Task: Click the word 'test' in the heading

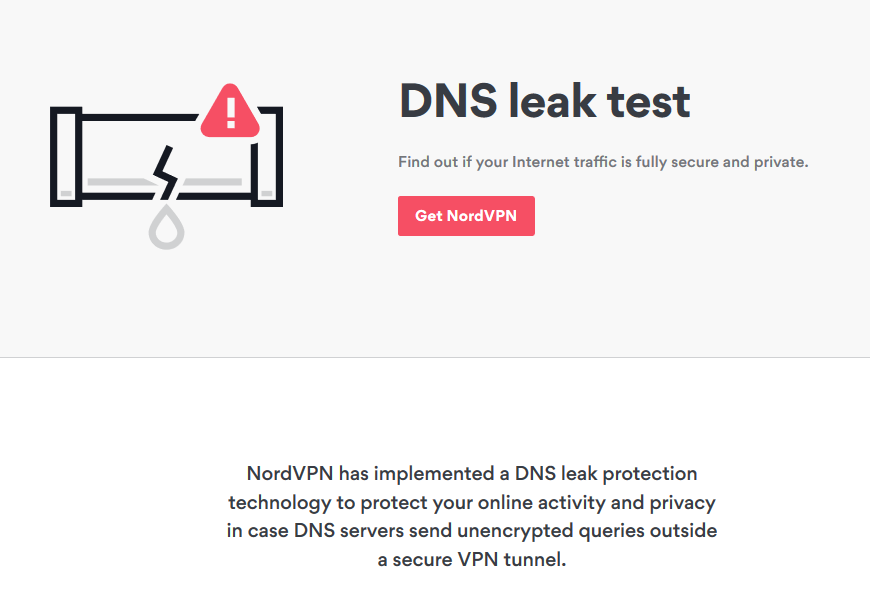Action: (x=648, y=102)
